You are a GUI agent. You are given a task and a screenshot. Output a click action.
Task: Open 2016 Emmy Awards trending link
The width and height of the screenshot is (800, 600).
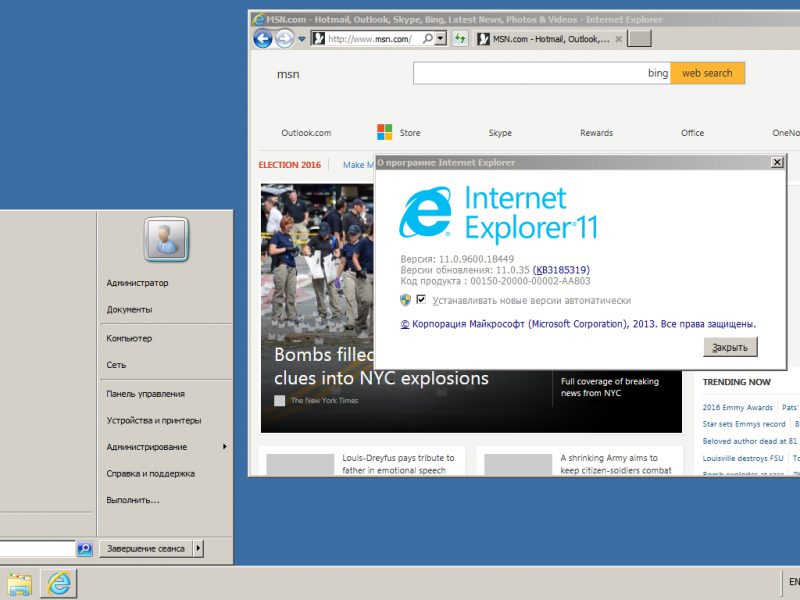click(x=737, y=407)
